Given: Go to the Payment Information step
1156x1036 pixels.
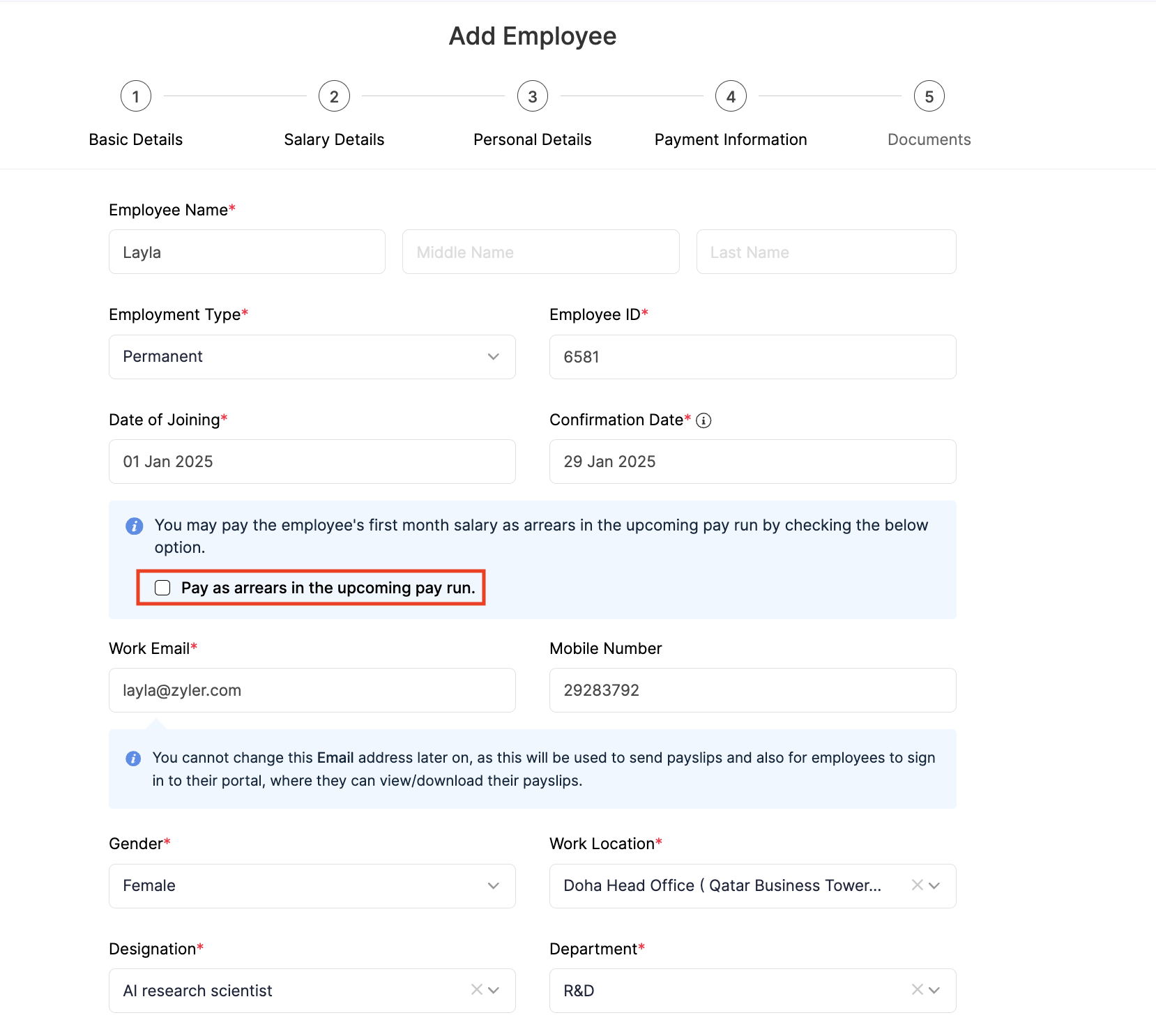Looking at the screenshot, I should pos(730,96).
